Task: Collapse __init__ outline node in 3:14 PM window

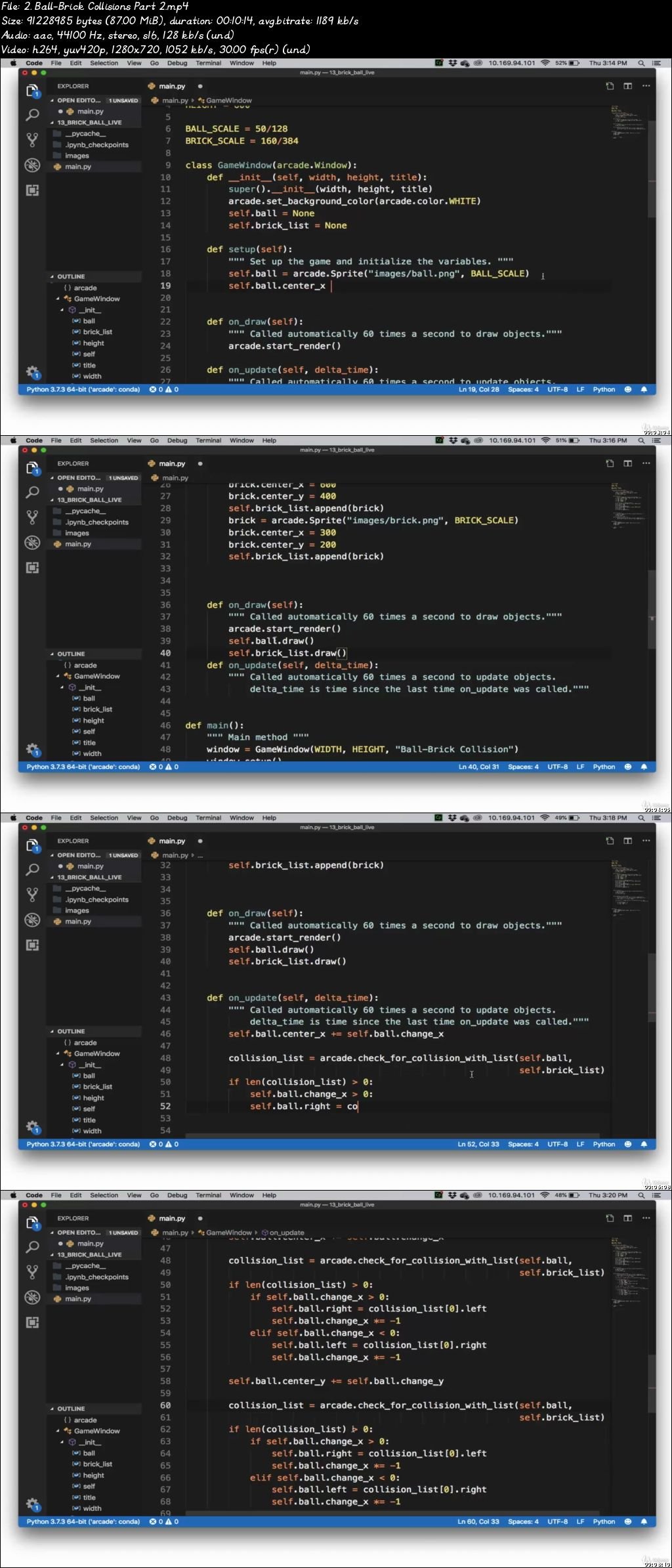Action: pyautogui.click(x=63, y=310)
